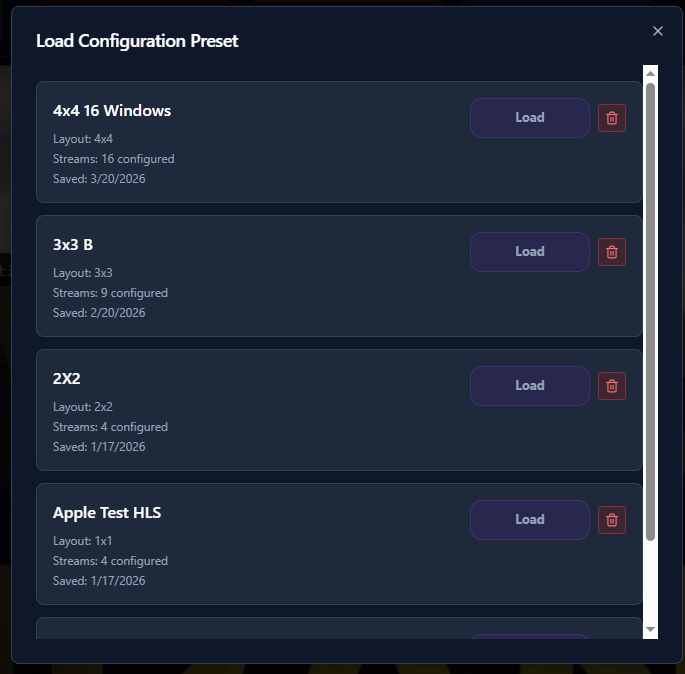Viewport: 685px width, 674px height.
Task: Select the 3x3 B preset name
Action: [x=73, y=245]
